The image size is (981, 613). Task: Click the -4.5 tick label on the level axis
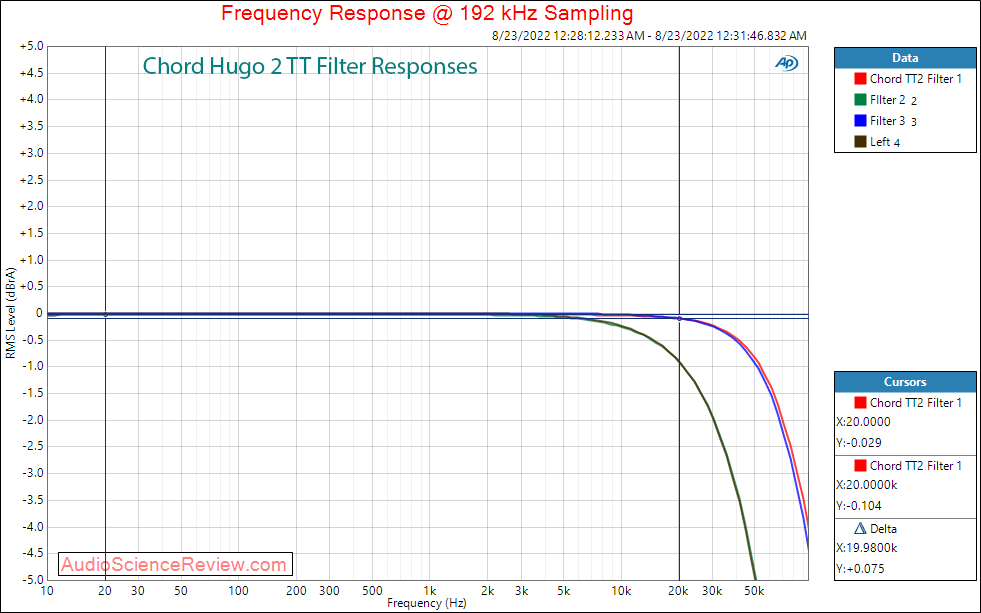pyautogui.click(x=33, y=553)
